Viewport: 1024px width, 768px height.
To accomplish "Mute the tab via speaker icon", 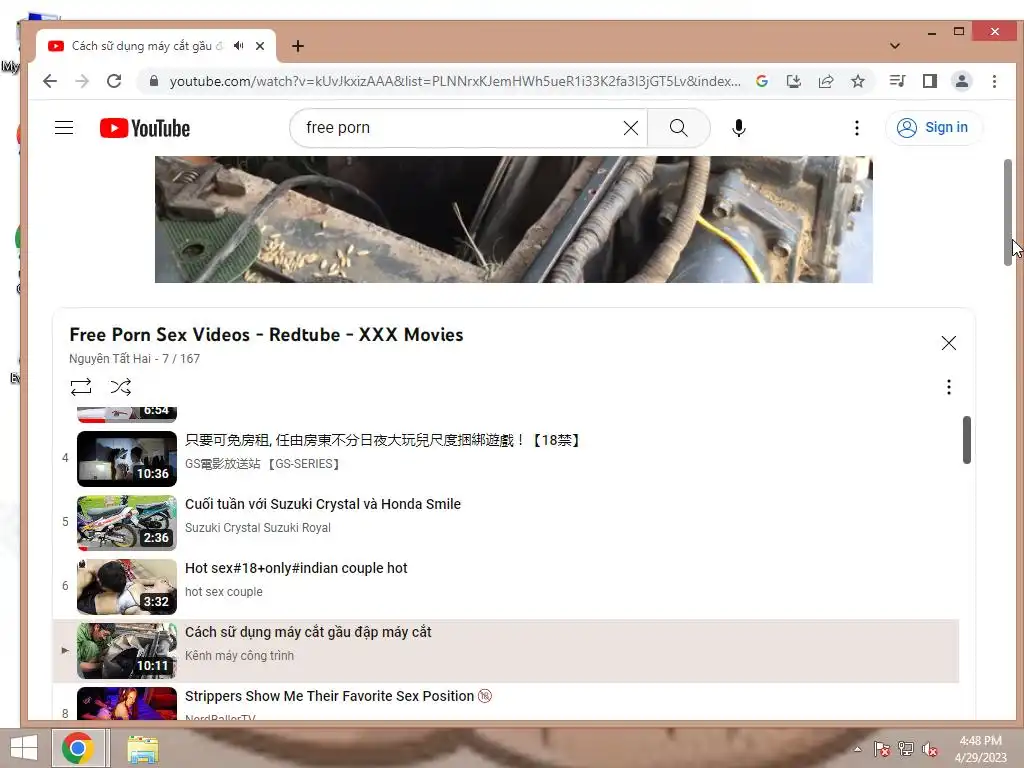I will [x=238, y=46].
